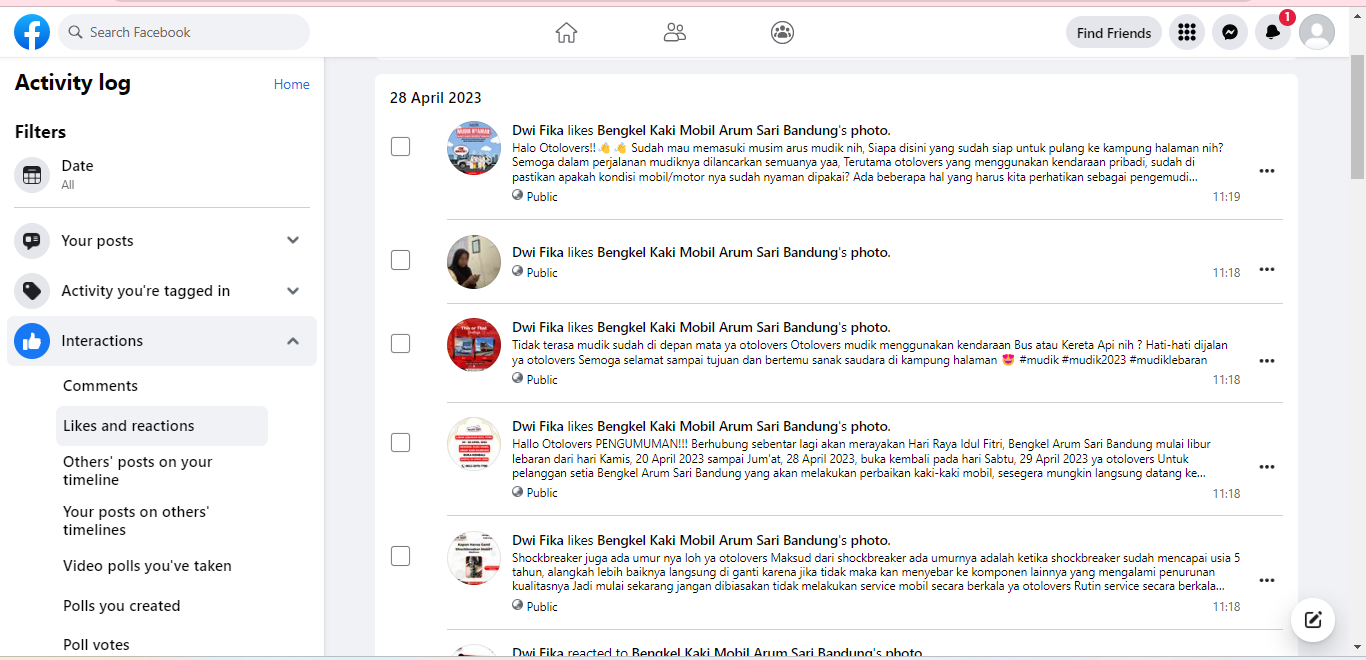The image size is (1366, 660).
Task: Open the Friends tab icon
Action: pyautogui.click(x=675, y=33)
